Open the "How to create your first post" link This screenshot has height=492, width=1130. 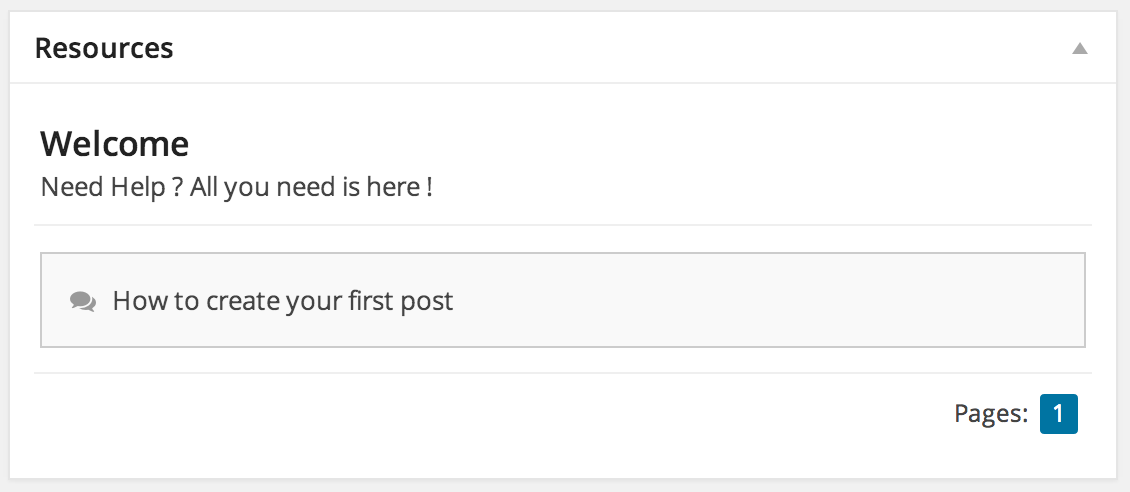click(x=282, y=300)
